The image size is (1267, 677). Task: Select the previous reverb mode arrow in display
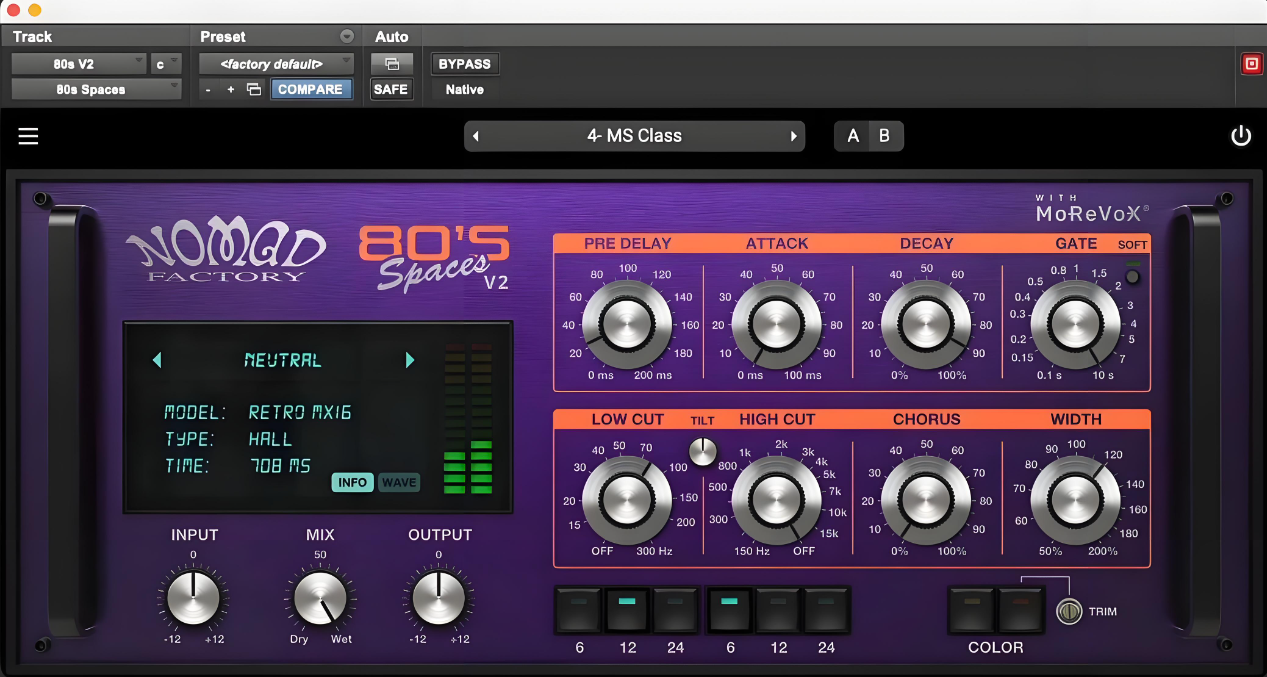(x=157, y=360)
